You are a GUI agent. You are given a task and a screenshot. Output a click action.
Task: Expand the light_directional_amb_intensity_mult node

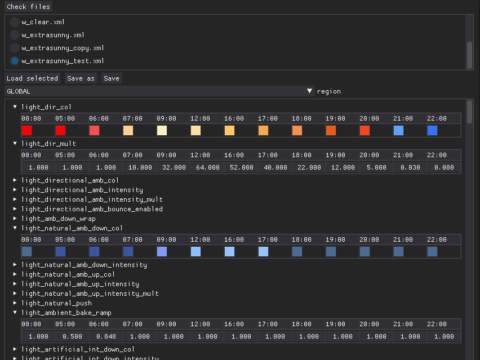[x=15, y=199]
